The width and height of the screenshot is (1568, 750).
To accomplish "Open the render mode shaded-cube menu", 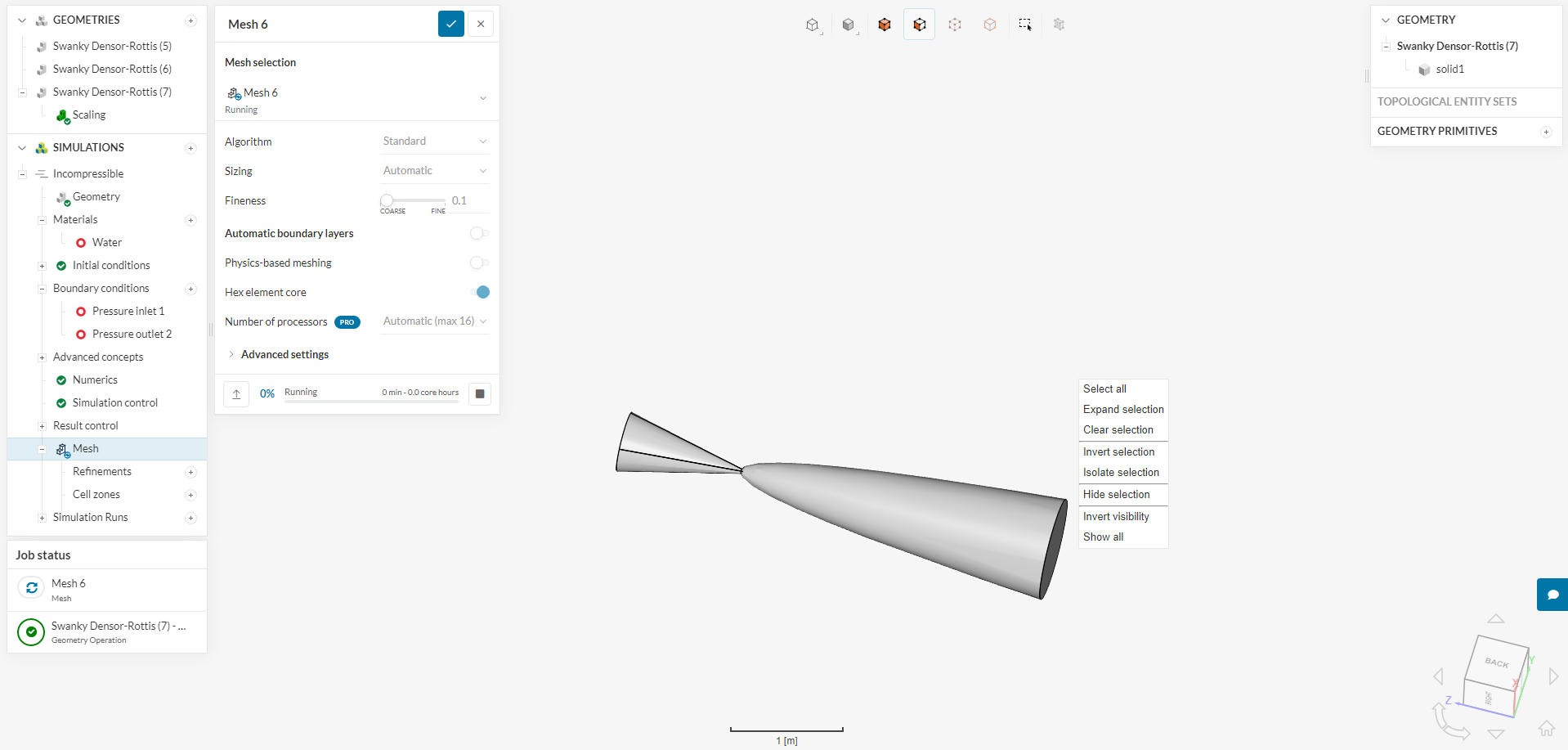I will pyautogui.click(x=849, y=25).
